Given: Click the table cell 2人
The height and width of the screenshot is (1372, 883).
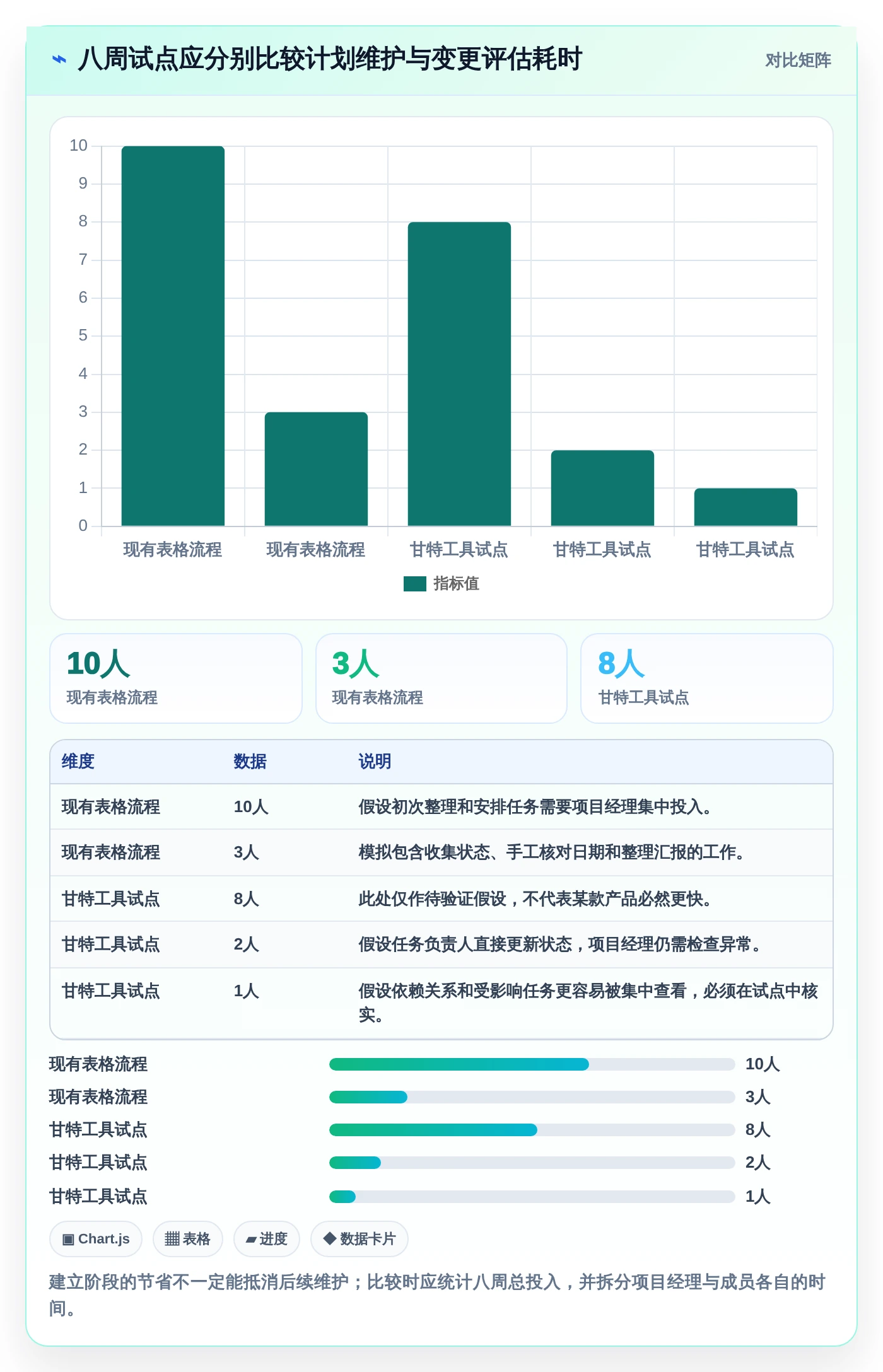Looking at the screenshot, I should [247, 945].
